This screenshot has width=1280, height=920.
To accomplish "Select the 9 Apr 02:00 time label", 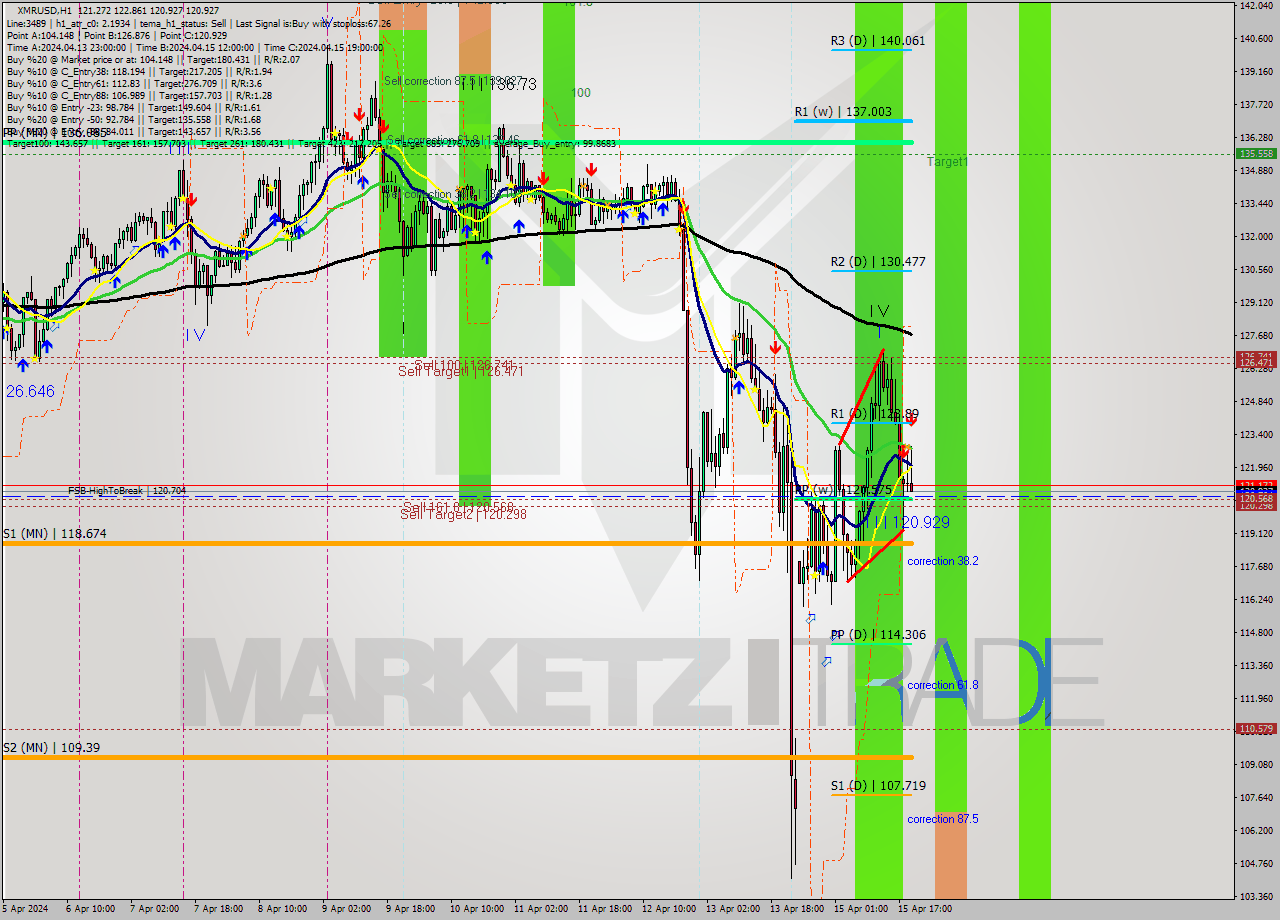I will coord(346,910).
